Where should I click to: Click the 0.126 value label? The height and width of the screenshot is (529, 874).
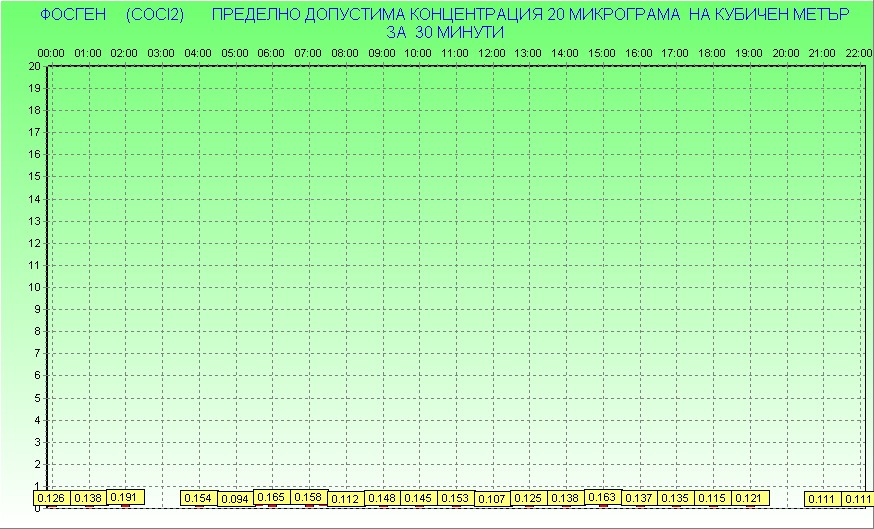tap(51, 498)
